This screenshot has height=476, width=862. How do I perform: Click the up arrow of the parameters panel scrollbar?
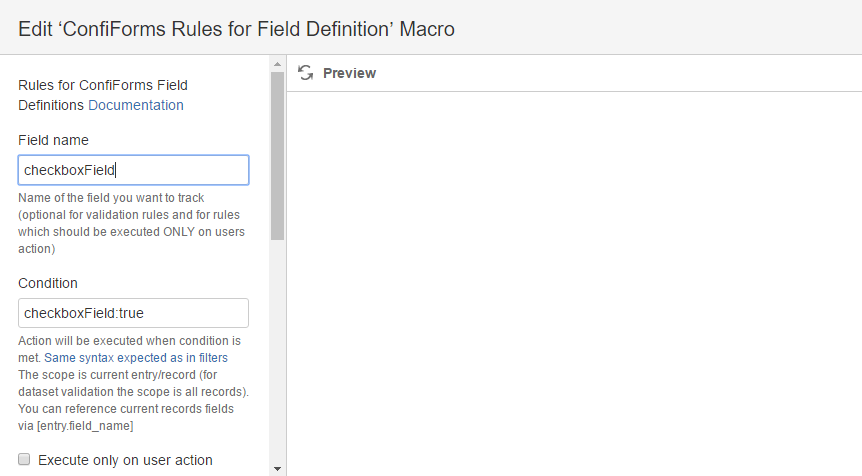click(x=277, y=64)
